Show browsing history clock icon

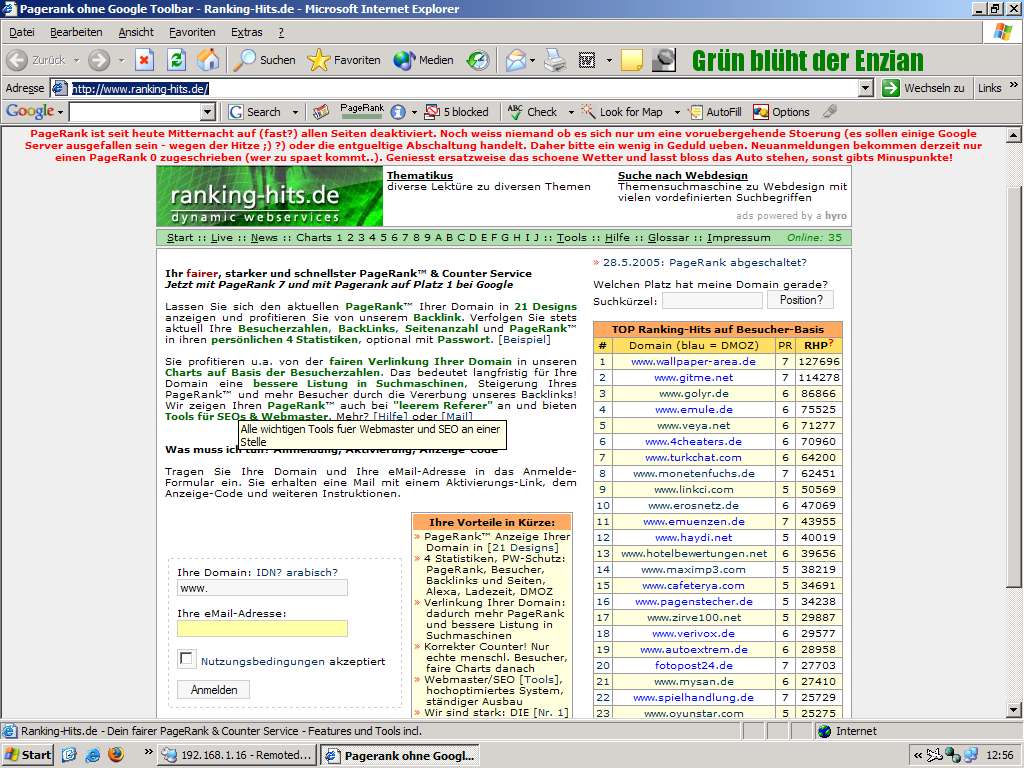click(x=478, y=60)
